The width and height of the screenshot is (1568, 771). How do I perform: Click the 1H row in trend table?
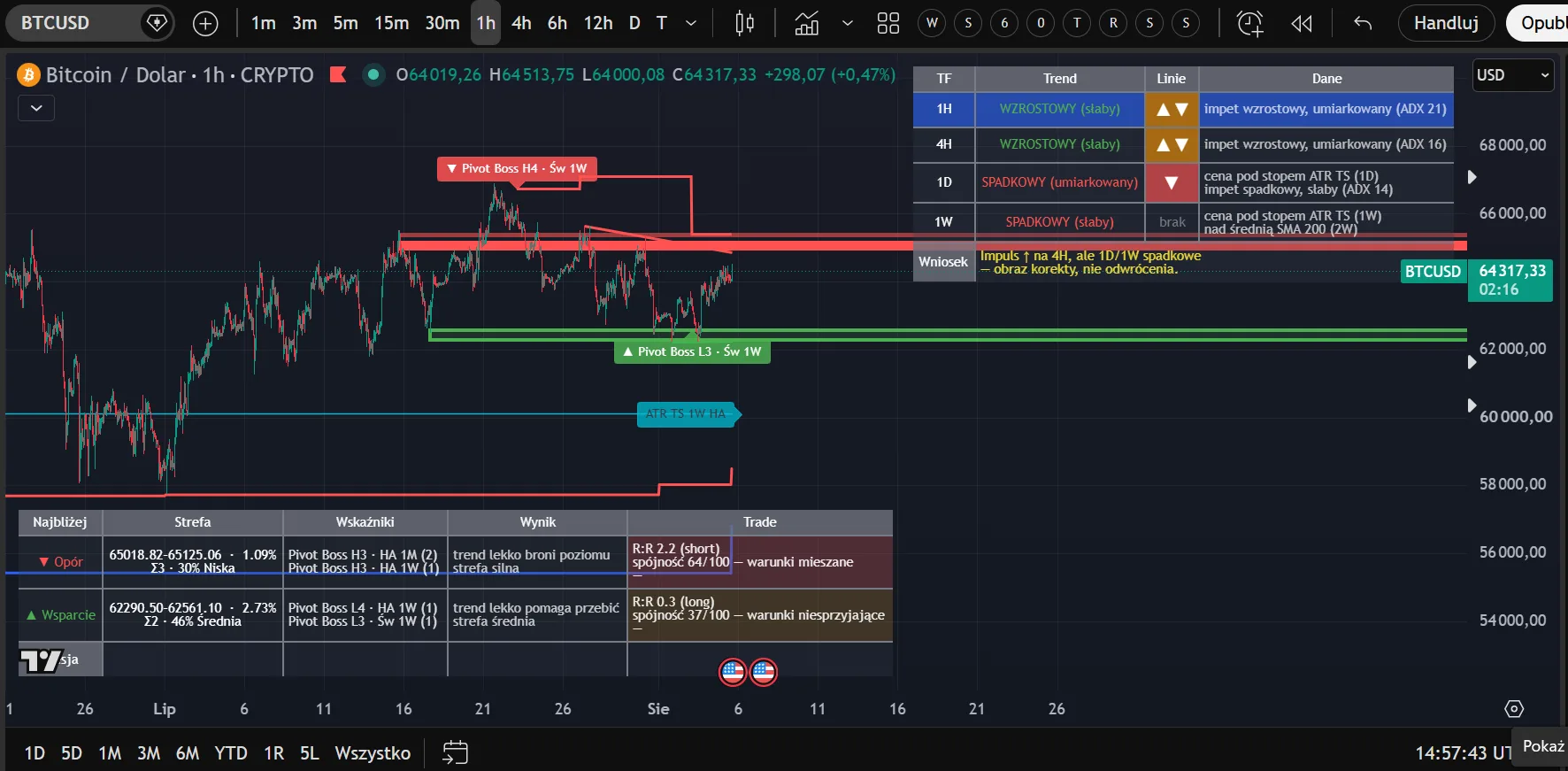tap(1183, 109)
